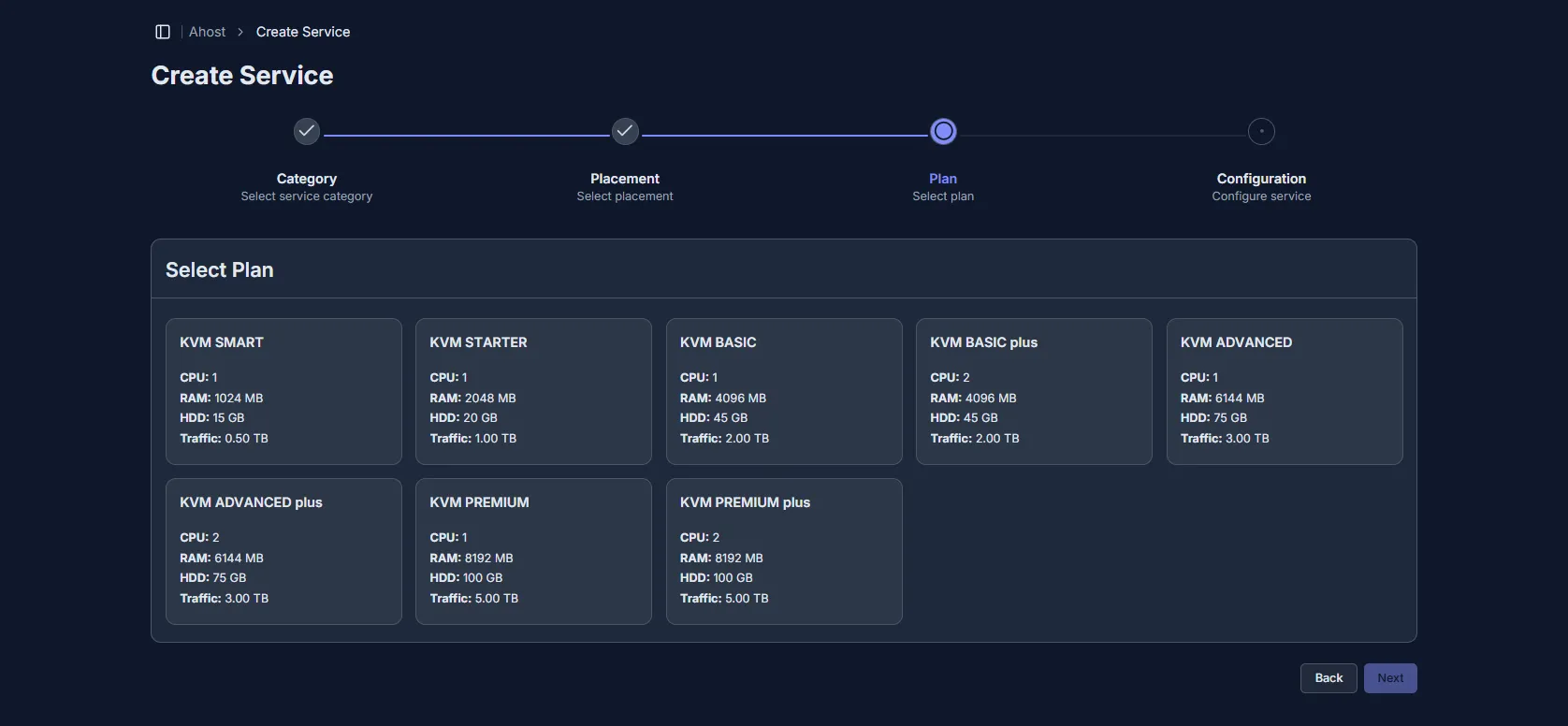Select the KVM ADVANCED plan card
This screenshot has width=1568, height=726.
pyautogui.click(x=1285, y=391)
